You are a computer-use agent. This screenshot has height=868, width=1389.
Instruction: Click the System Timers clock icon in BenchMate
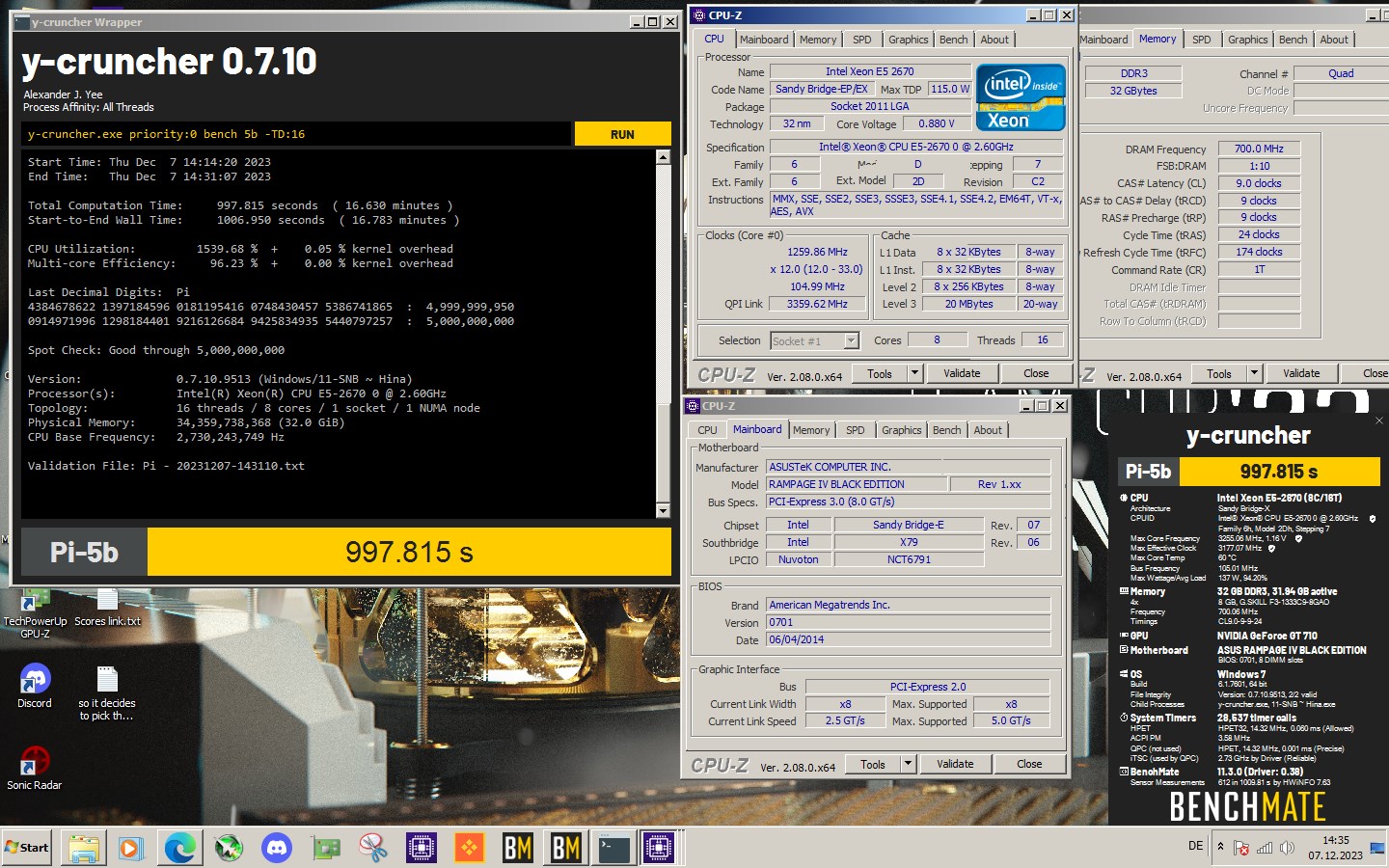pos(1124,718)
